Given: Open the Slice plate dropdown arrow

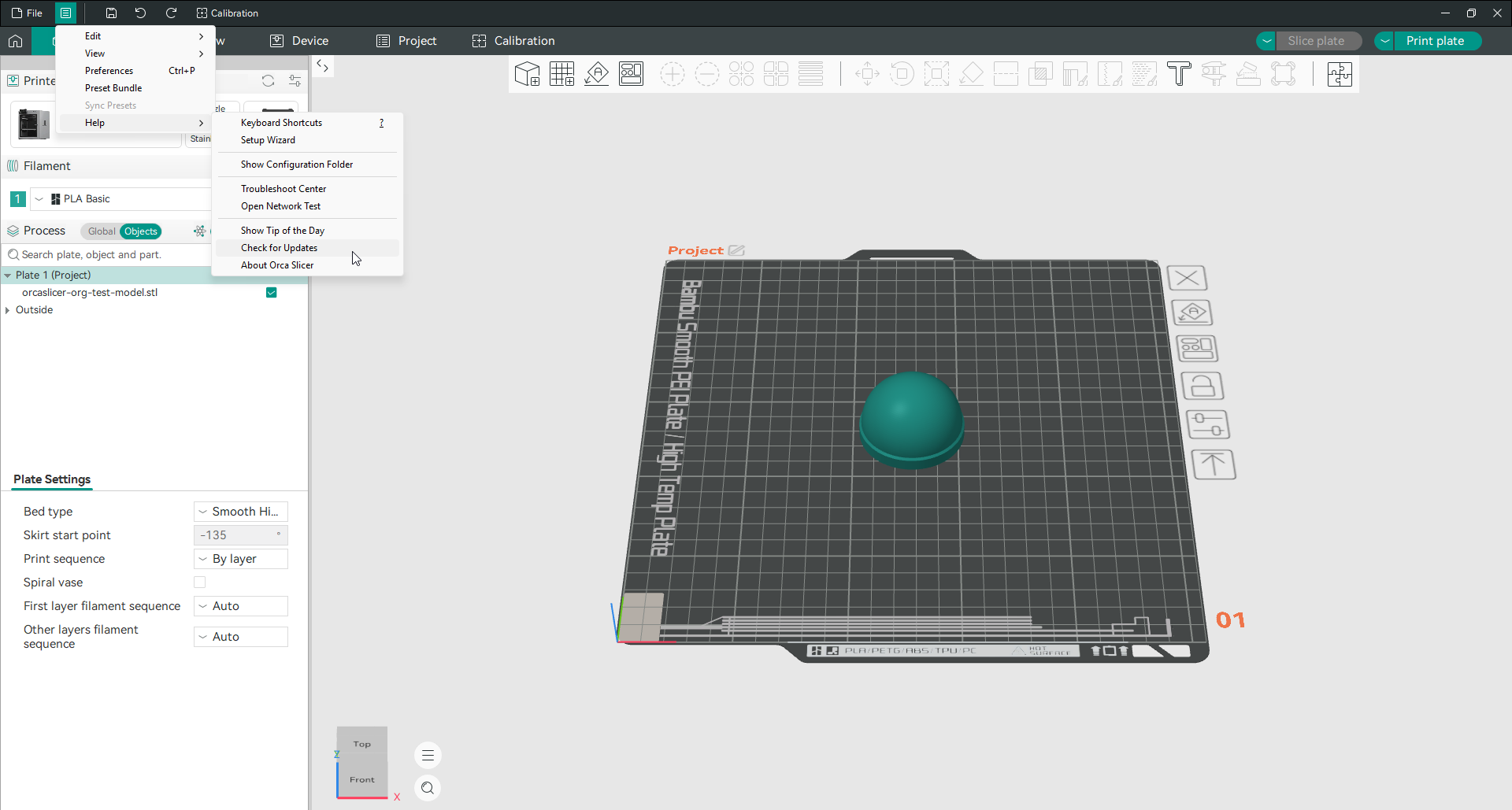Looking at the screenshot, I should (x=1266, y=41).
